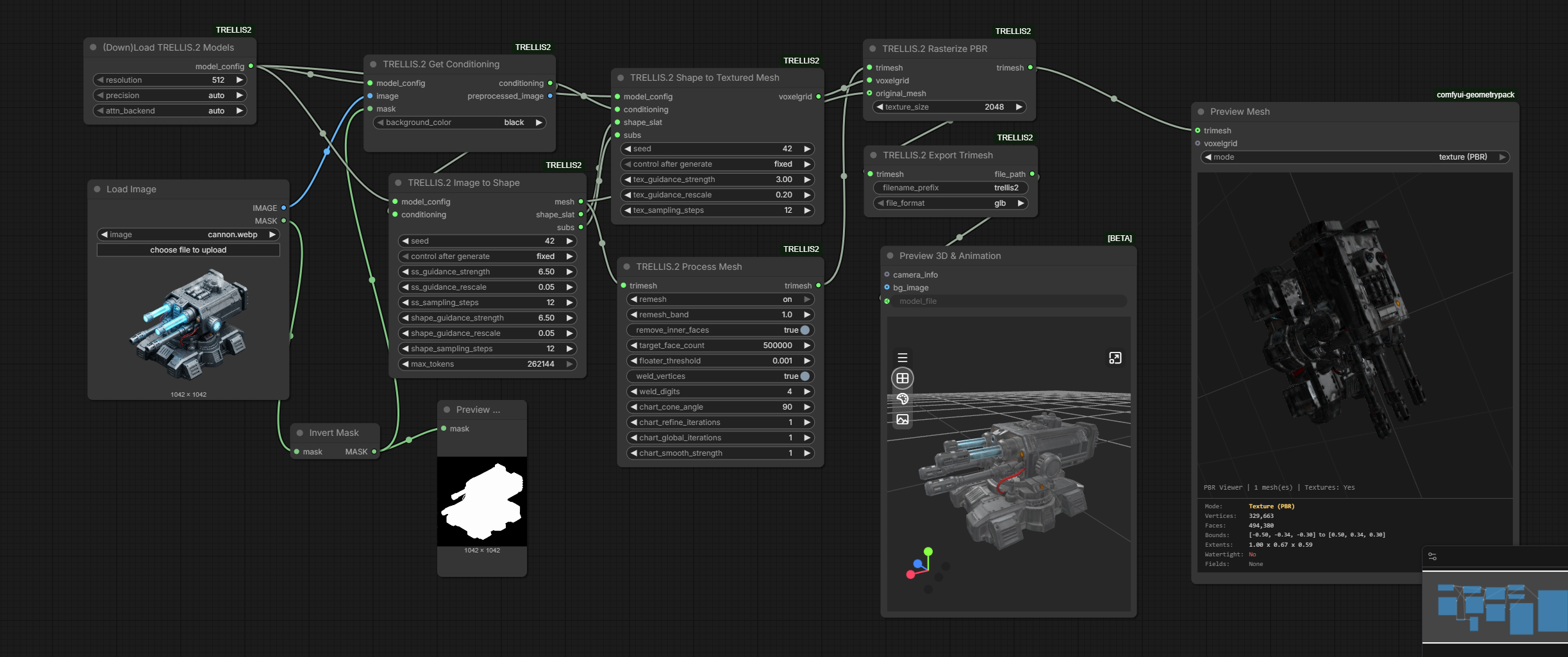Collapse TRELLIS.2 Rasterize PBR node dot
Screen dimensions: 1568x657
(x=873, y=49)
